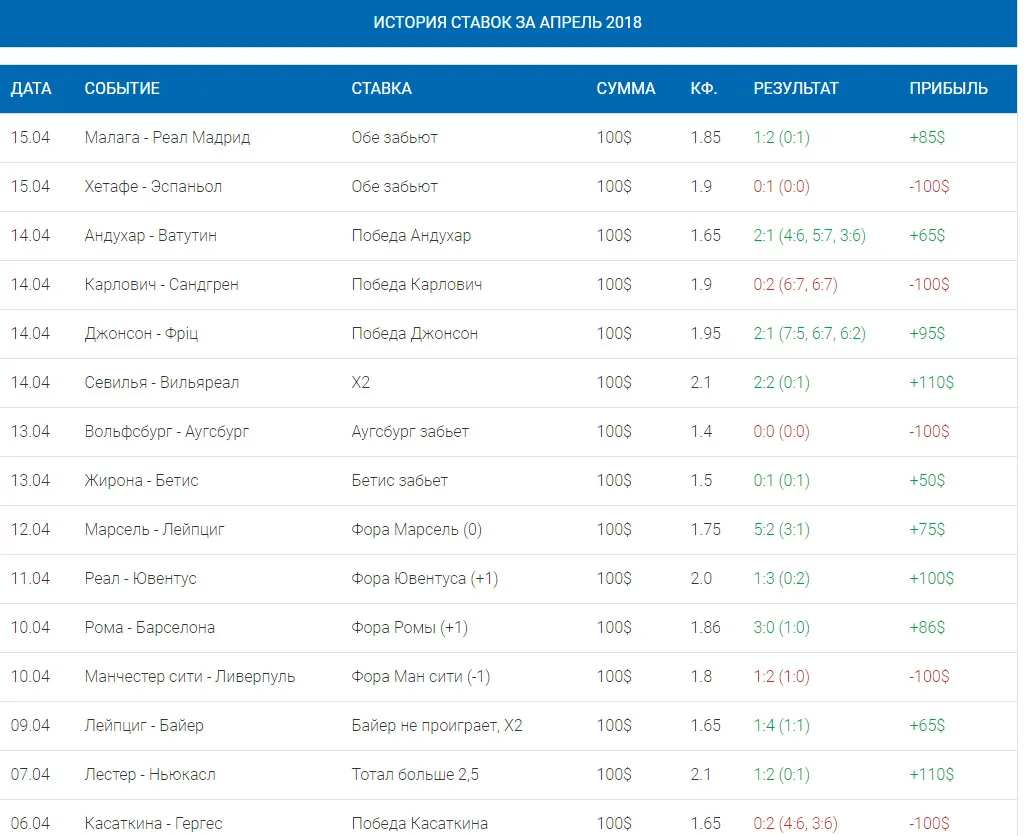Click the +50$ profit for Жирона - Бетис
The image size is (1024, 836).
927,481
